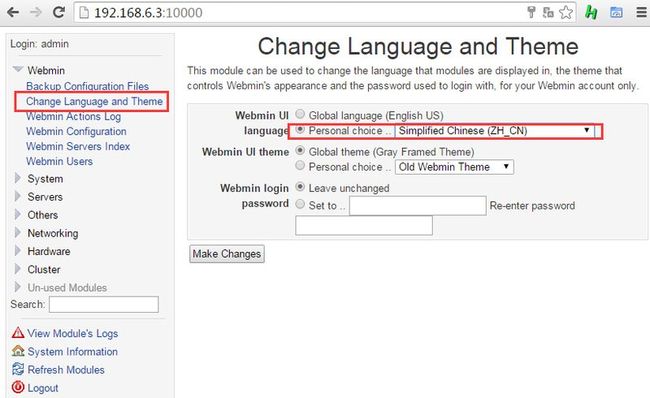
Task: Expand the Un-used Modules category
Action: [17, 287]
